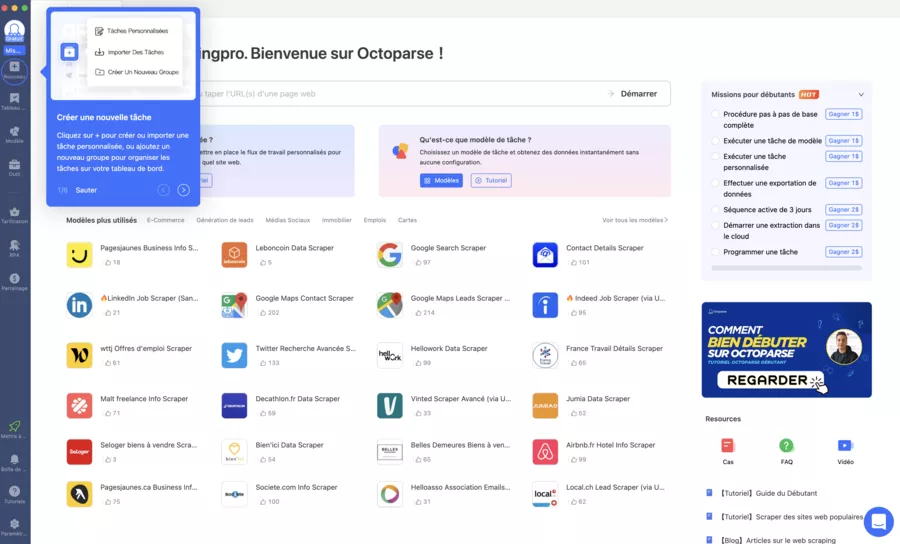Image resolution: width=900 pixels, height=544 pixels.
Task: Click the Mis... badge under the avatar
Action: tap(14, 50)
